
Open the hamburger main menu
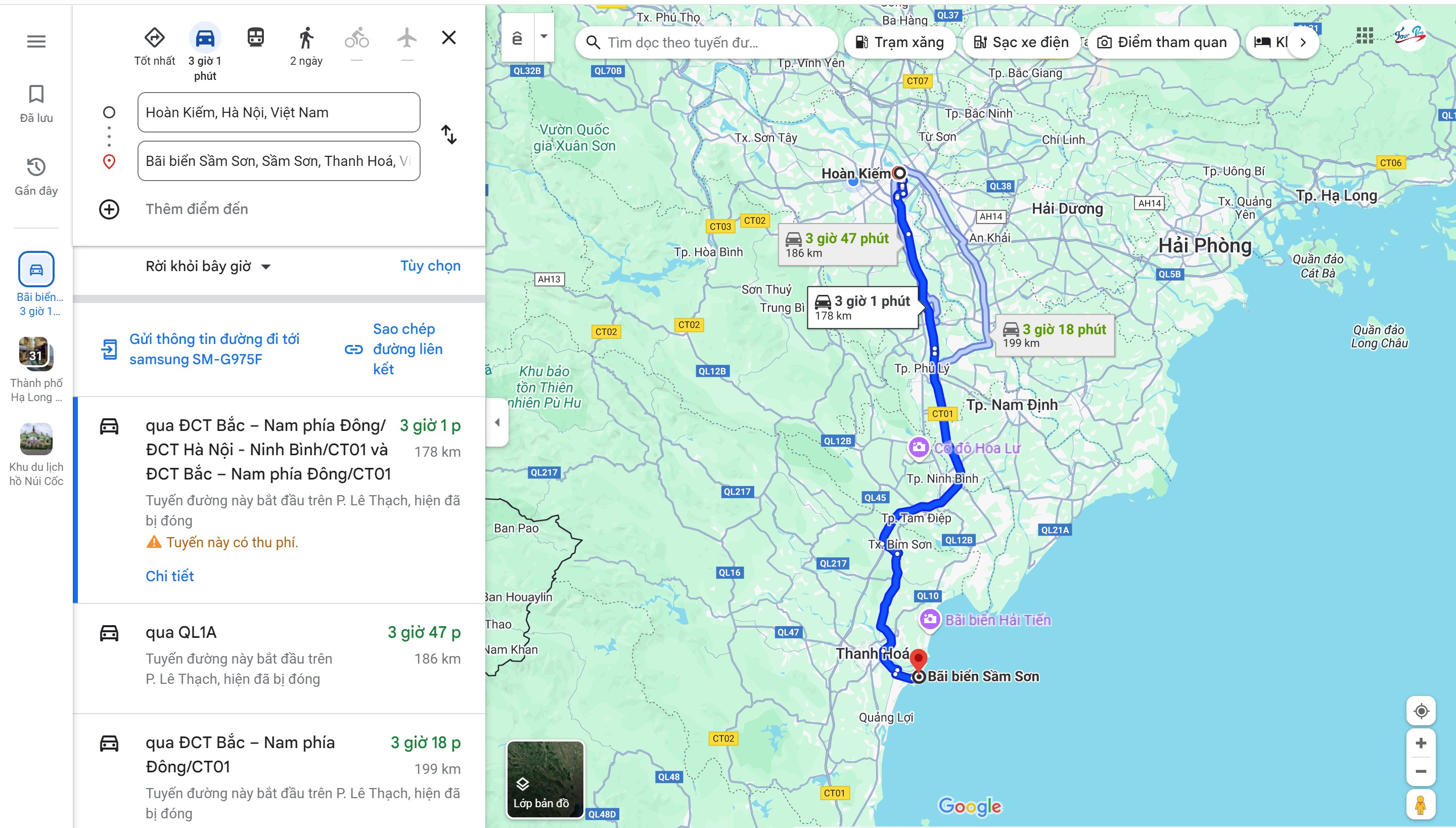pyautogui.click(x=36, y=41)
